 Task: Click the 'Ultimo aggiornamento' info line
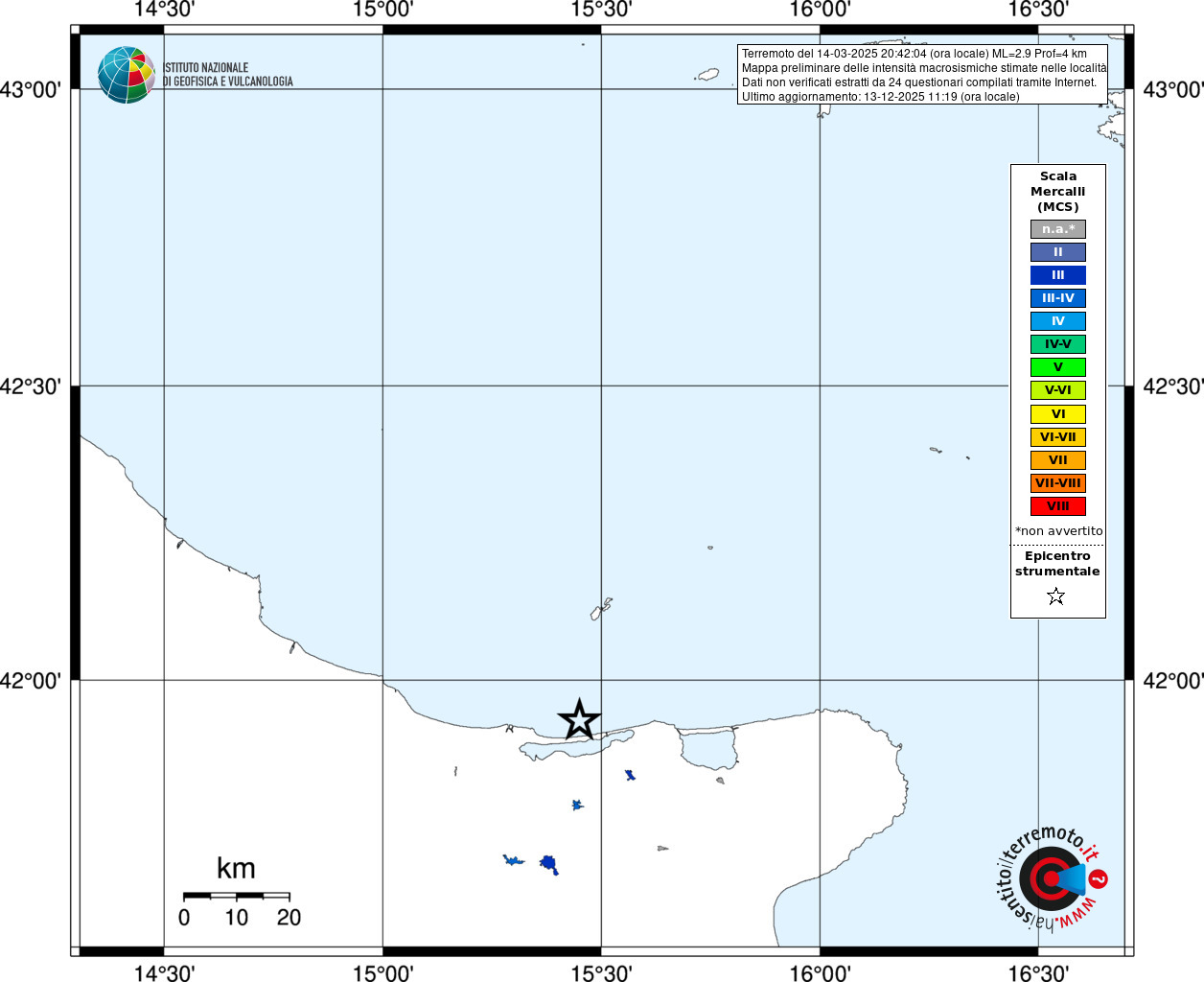click(881, 97)
